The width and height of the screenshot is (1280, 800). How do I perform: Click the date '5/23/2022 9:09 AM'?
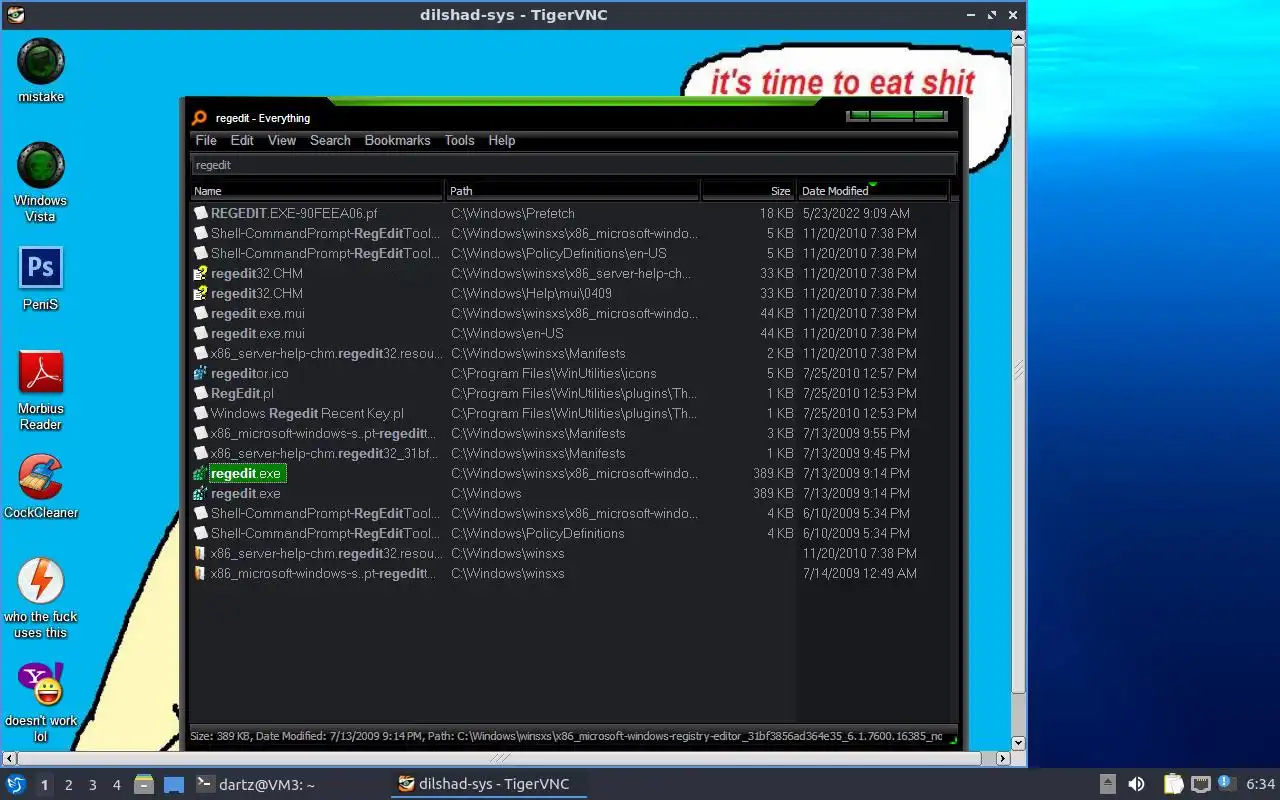click(x=856, y=213)
